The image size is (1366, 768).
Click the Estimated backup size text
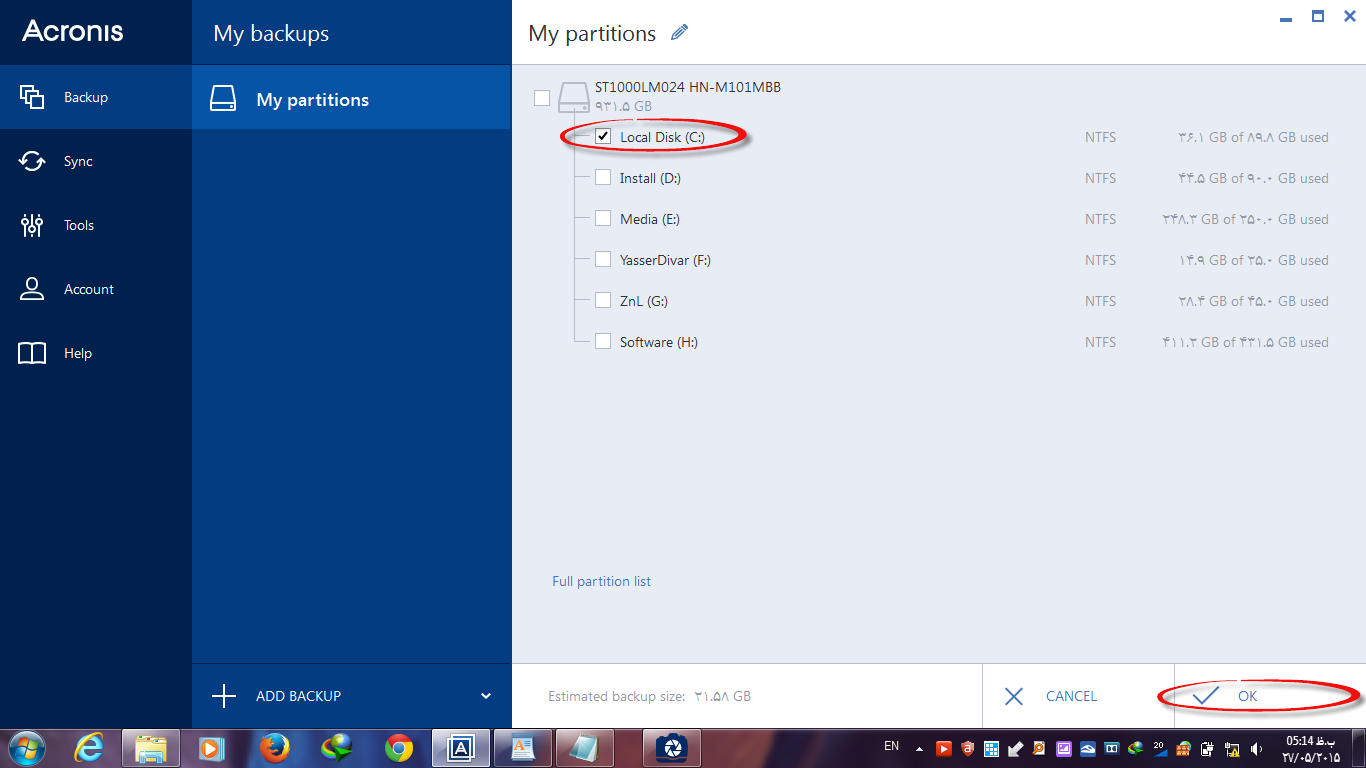click(649, 696)
